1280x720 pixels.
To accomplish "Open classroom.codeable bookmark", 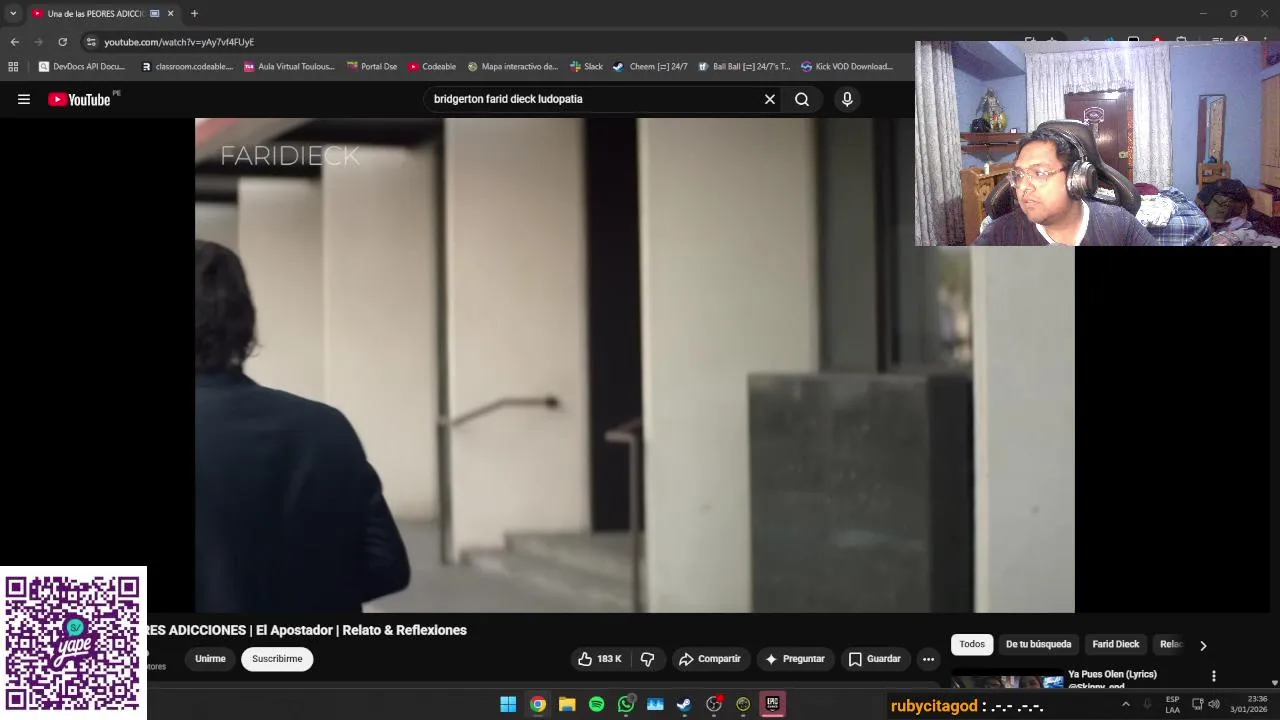I will [x=187, y=66].
